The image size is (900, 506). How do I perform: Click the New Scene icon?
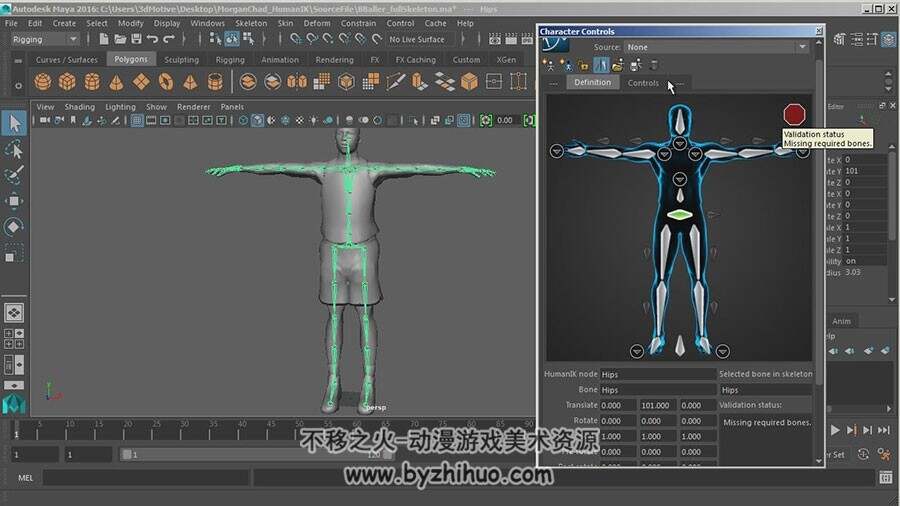coord(103,39)
